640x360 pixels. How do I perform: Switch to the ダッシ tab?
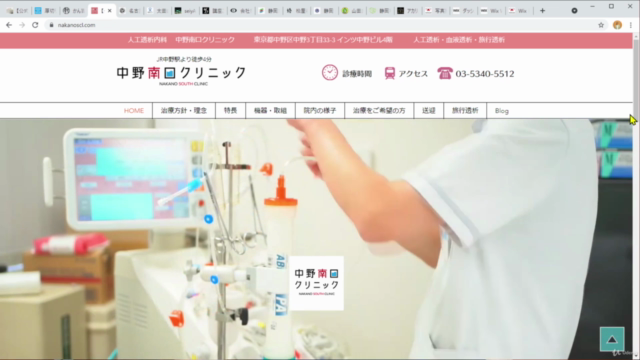click(463, 11)
